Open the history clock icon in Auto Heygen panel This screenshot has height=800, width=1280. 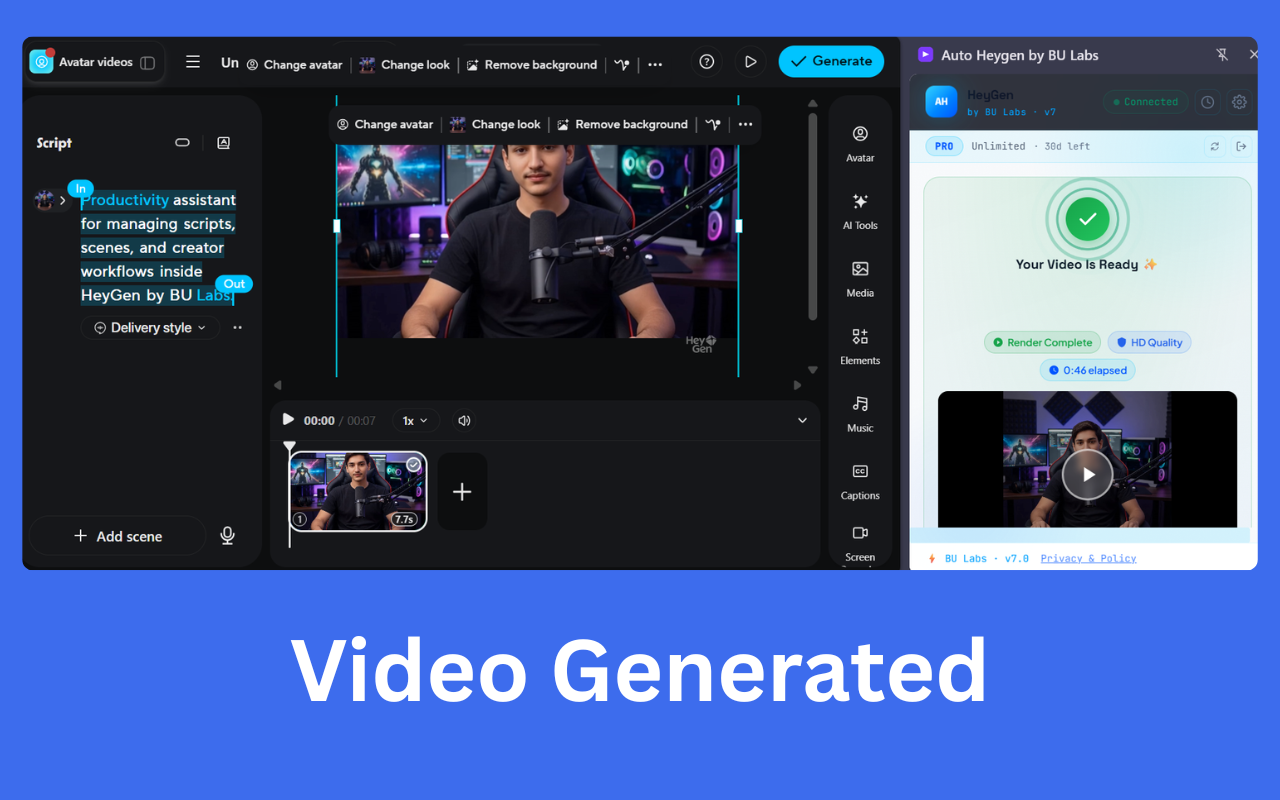point(1208,102)
